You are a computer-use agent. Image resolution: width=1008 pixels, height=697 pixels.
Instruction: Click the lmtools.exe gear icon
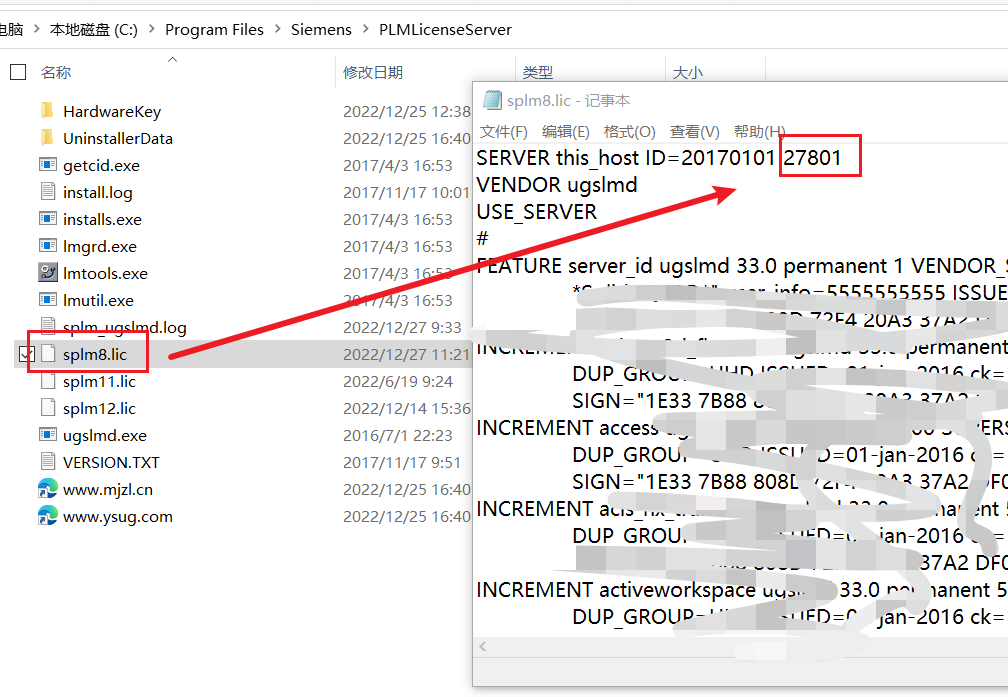[x=47, y=273]
